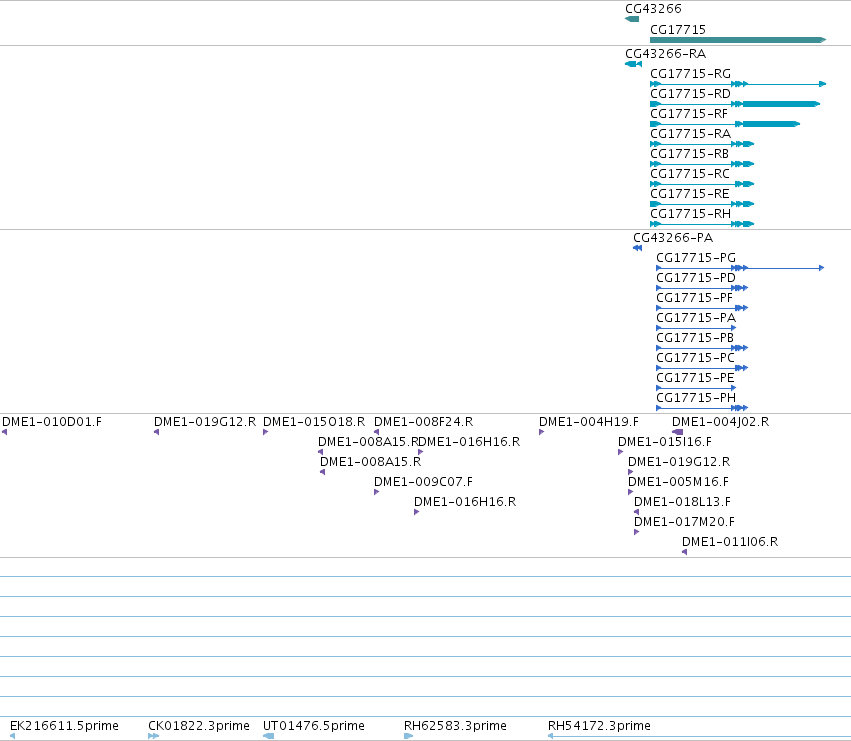The image size is (851, 741).
Task: Select the UT01476.5prime EST glyph
Action: pyautogui.click(x=268, y=736)
